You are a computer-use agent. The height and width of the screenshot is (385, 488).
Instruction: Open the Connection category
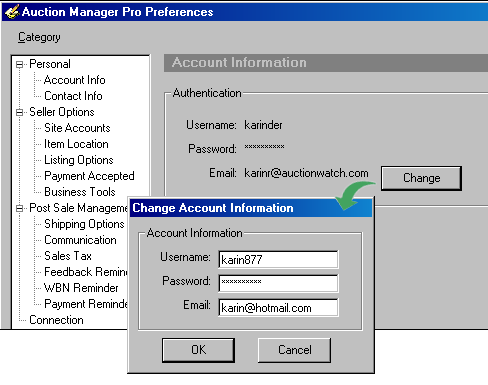[56, 320]
